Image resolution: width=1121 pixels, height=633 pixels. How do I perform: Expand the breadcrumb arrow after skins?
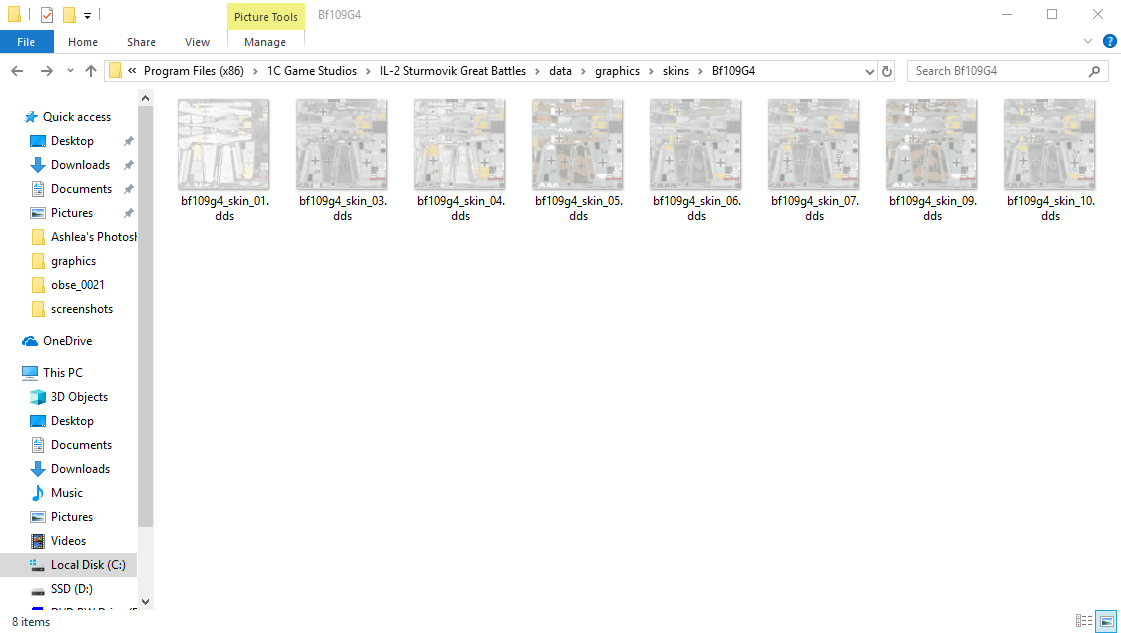(701, 71)
